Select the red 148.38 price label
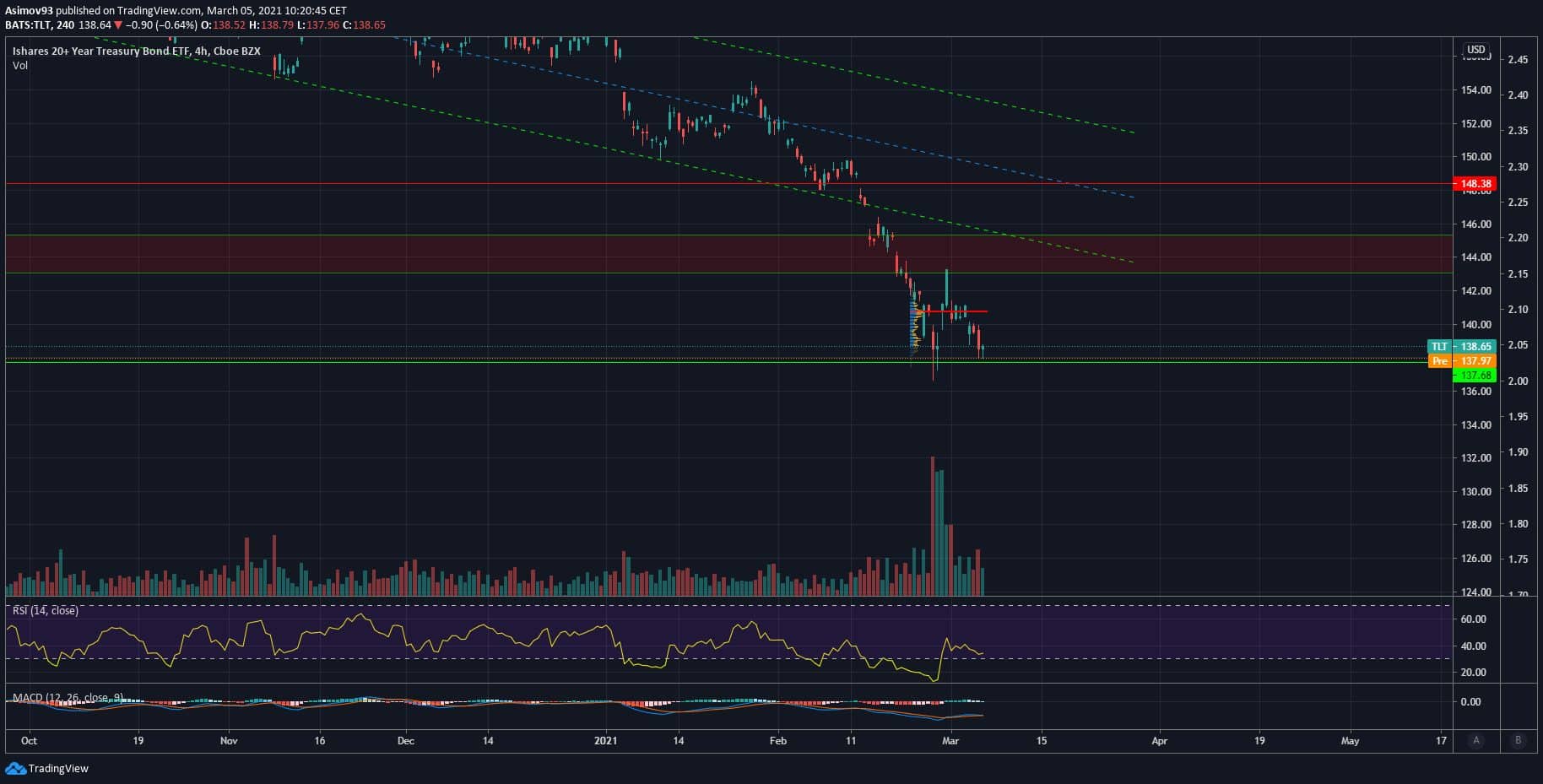This screenshot has width=1543, height=784. point(1475,183)
